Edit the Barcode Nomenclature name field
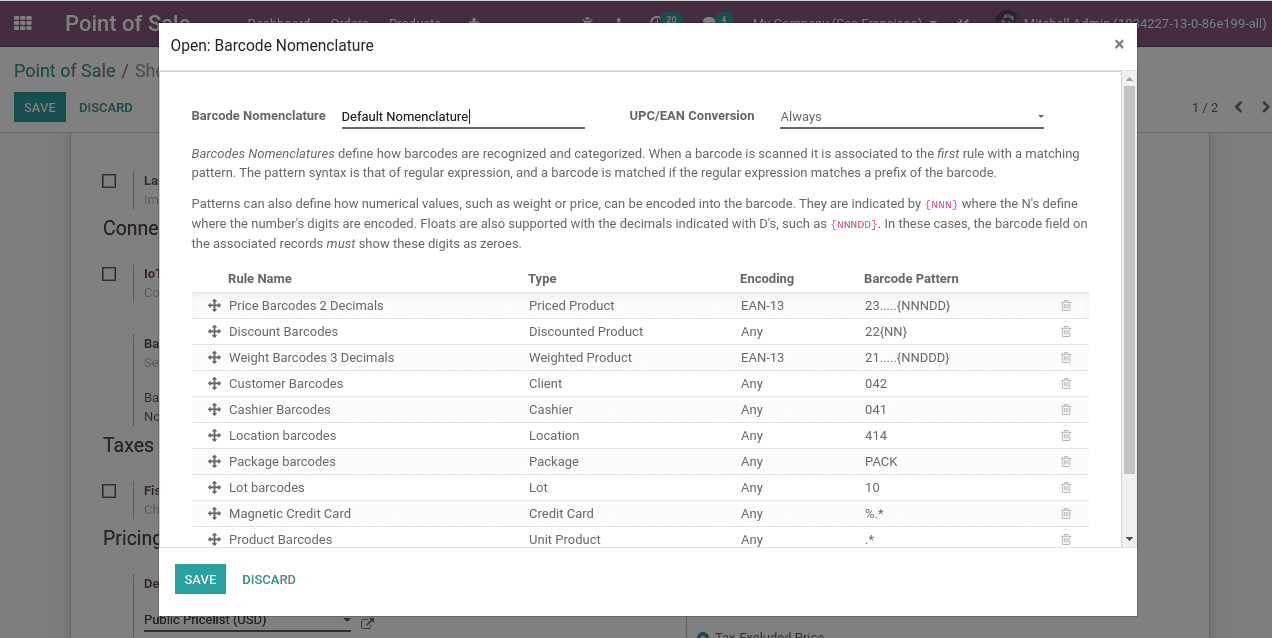 coord(462,117)
